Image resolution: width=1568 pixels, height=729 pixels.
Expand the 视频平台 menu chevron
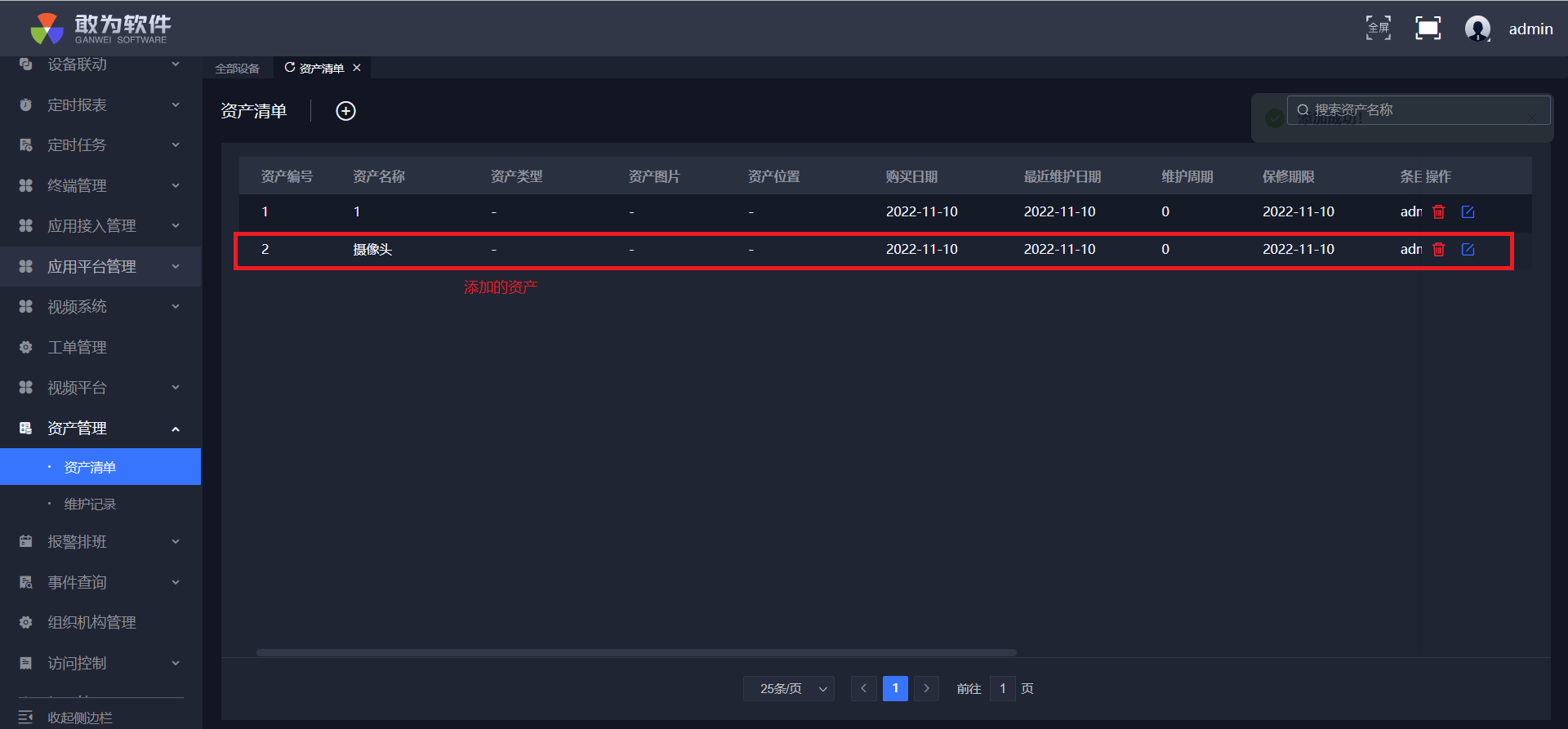176,387
